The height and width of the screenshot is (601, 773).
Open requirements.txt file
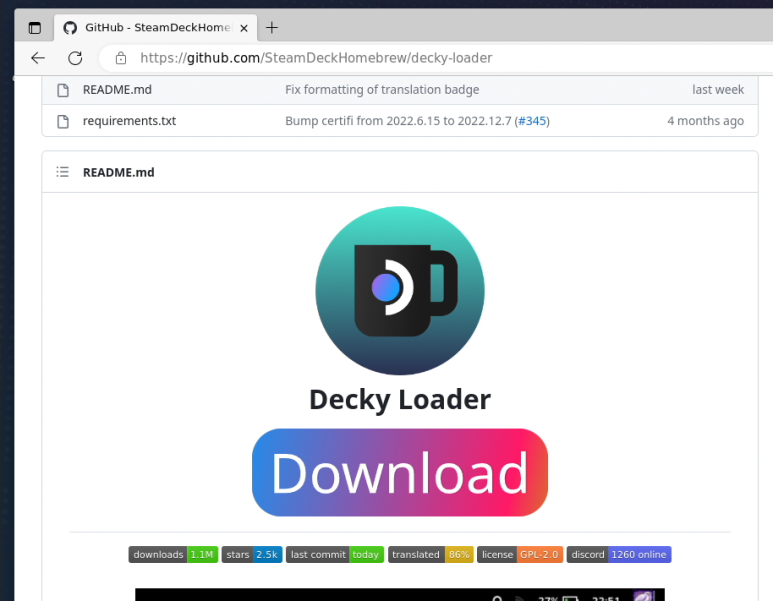(129, 121)
